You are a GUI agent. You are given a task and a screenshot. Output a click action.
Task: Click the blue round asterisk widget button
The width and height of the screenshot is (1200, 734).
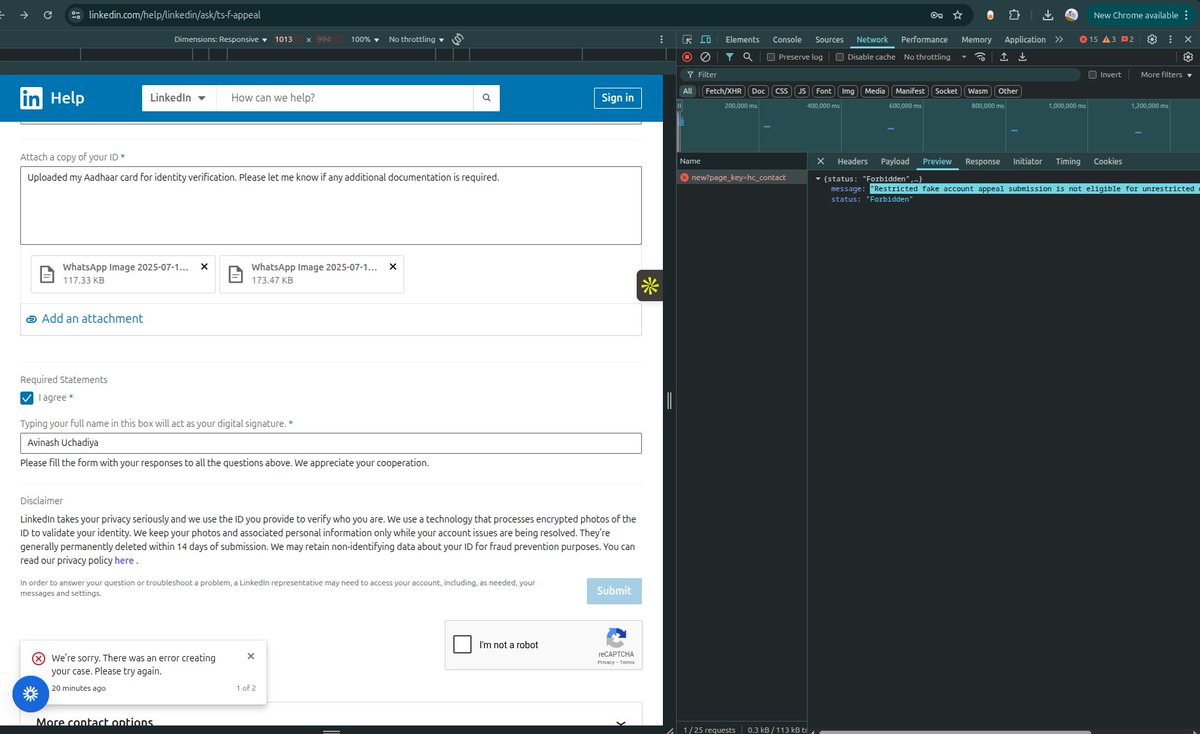[x=30, y=693]
